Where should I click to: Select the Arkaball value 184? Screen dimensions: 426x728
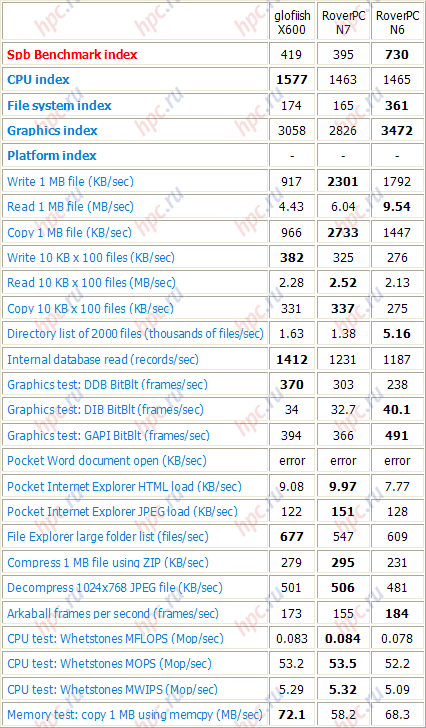pyautogui.click(x=397, y=614)
